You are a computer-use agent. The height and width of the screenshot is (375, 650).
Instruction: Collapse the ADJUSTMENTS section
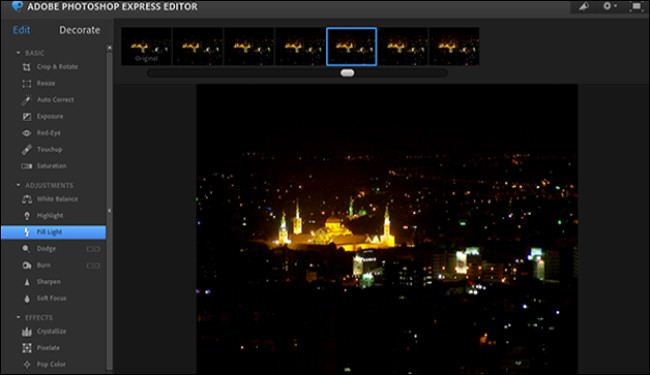pyautogui.click(x=18, y=185)
